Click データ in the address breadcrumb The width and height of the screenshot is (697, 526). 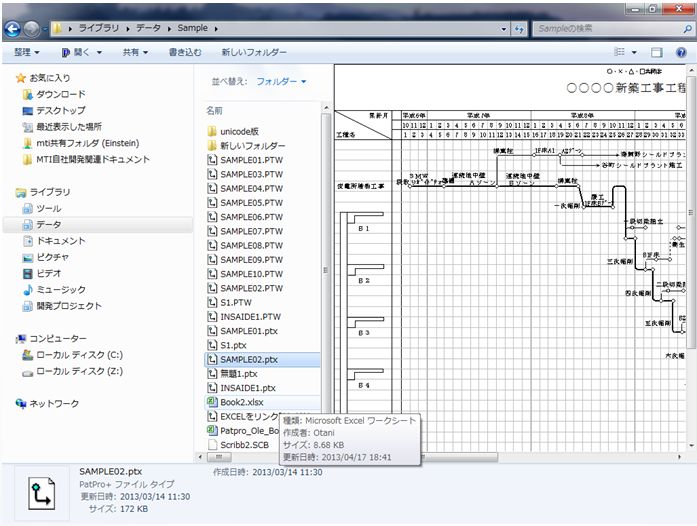pos(148,28)
